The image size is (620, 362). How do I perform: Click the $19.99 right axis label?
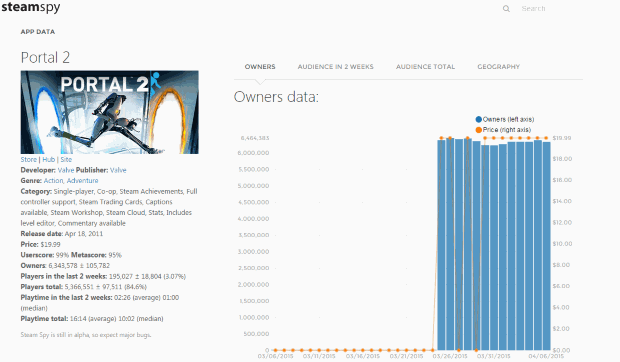click(x=562, y=138)
